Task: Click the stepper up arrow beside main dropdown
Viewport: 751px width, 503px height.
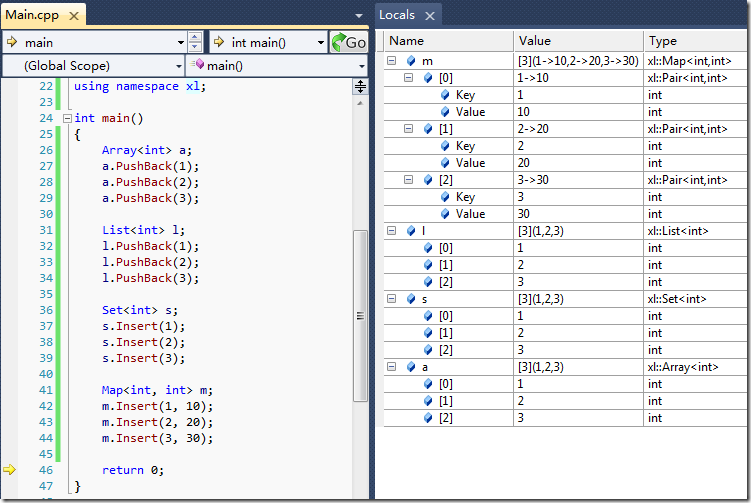Action: (x=194, y=37)
